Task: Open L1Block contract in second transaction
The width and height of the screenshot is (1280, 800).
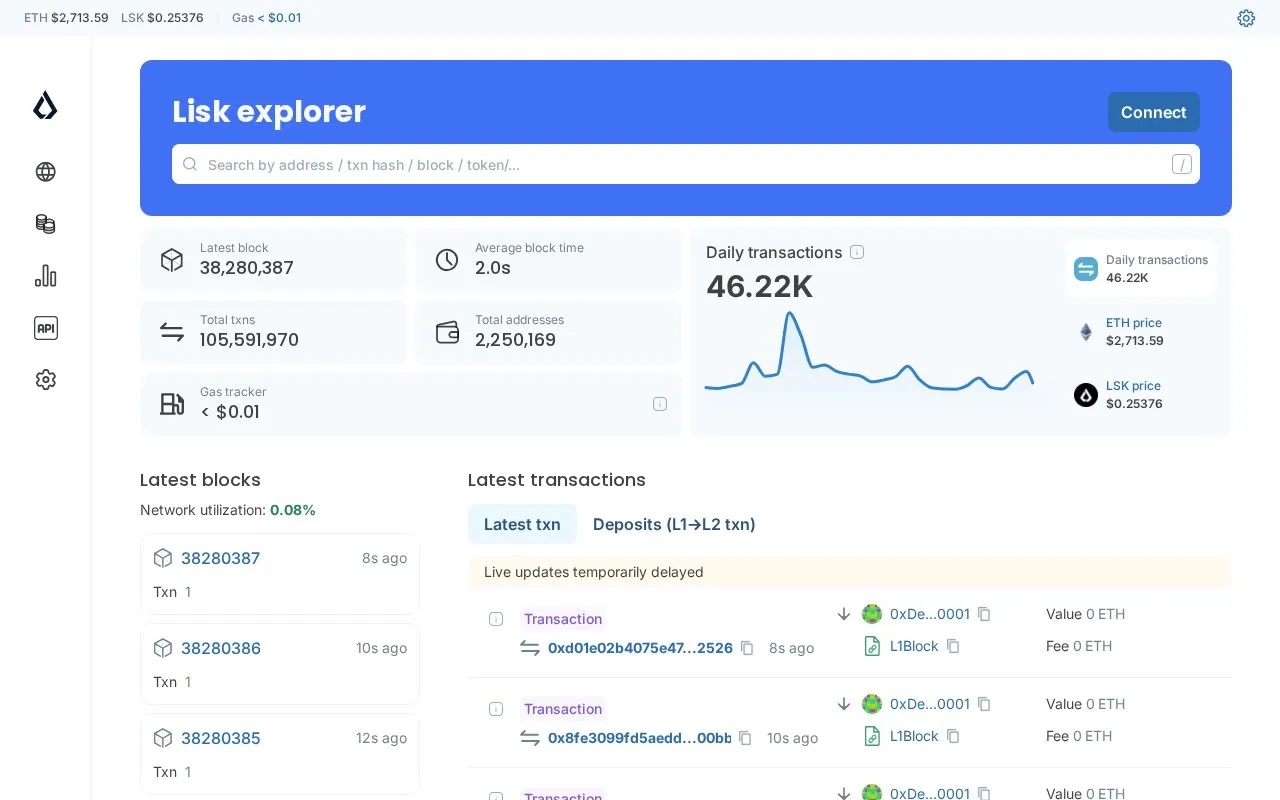Action: point(914,736)
